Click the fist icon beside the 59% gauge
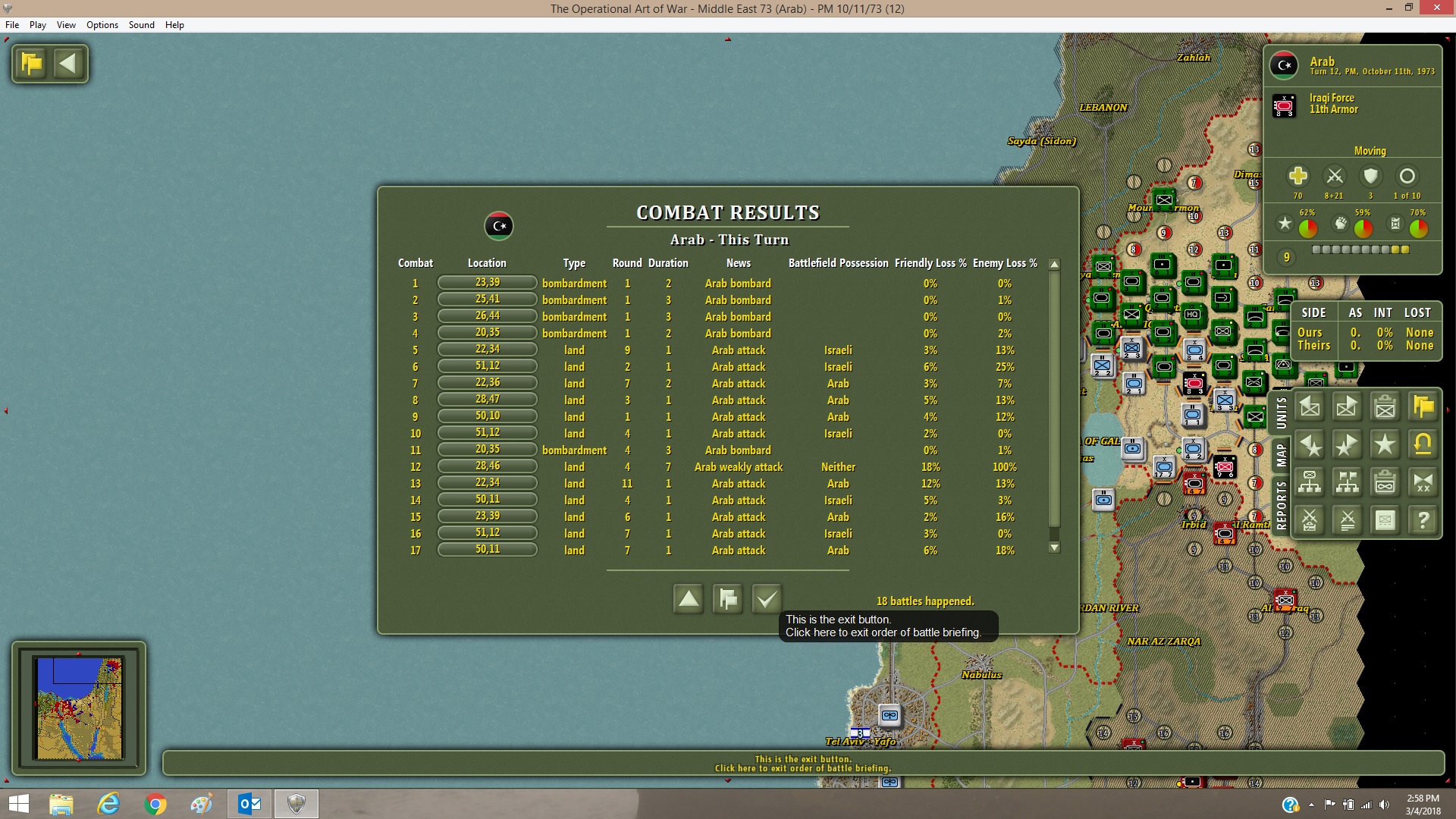This screenshot has height=819, width=1456. click(x=1341, y=223)
